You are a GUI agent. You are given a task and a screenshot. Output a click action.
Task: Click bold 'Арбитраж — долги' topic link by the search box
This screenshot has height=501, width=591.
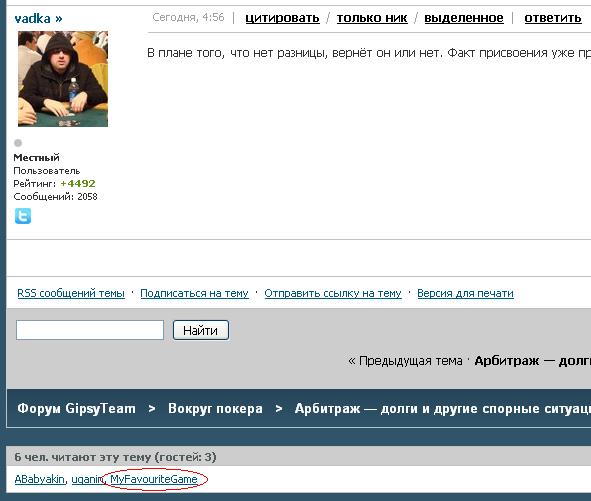(x=532, y=361)
